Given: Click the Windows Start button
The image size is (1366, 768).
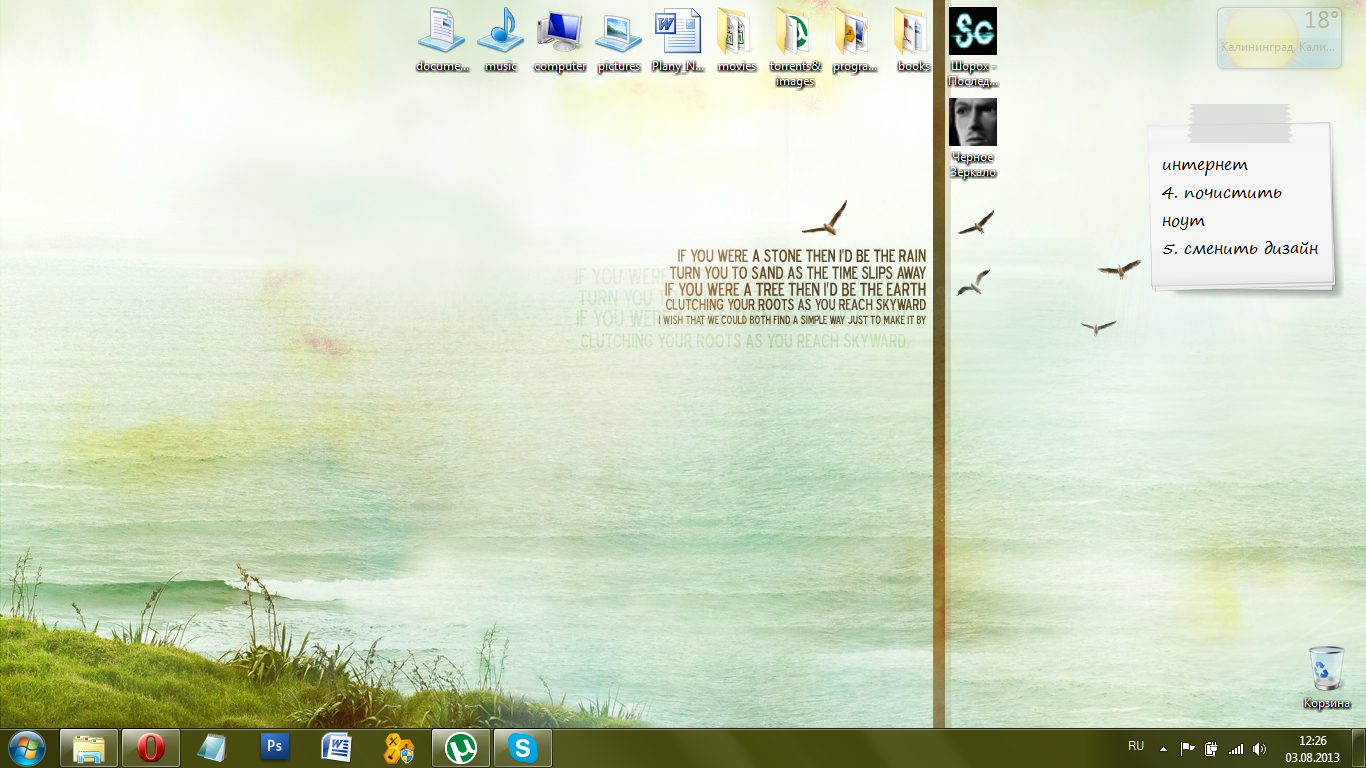Looking at the screenshot, I should (x=26, y=748).
